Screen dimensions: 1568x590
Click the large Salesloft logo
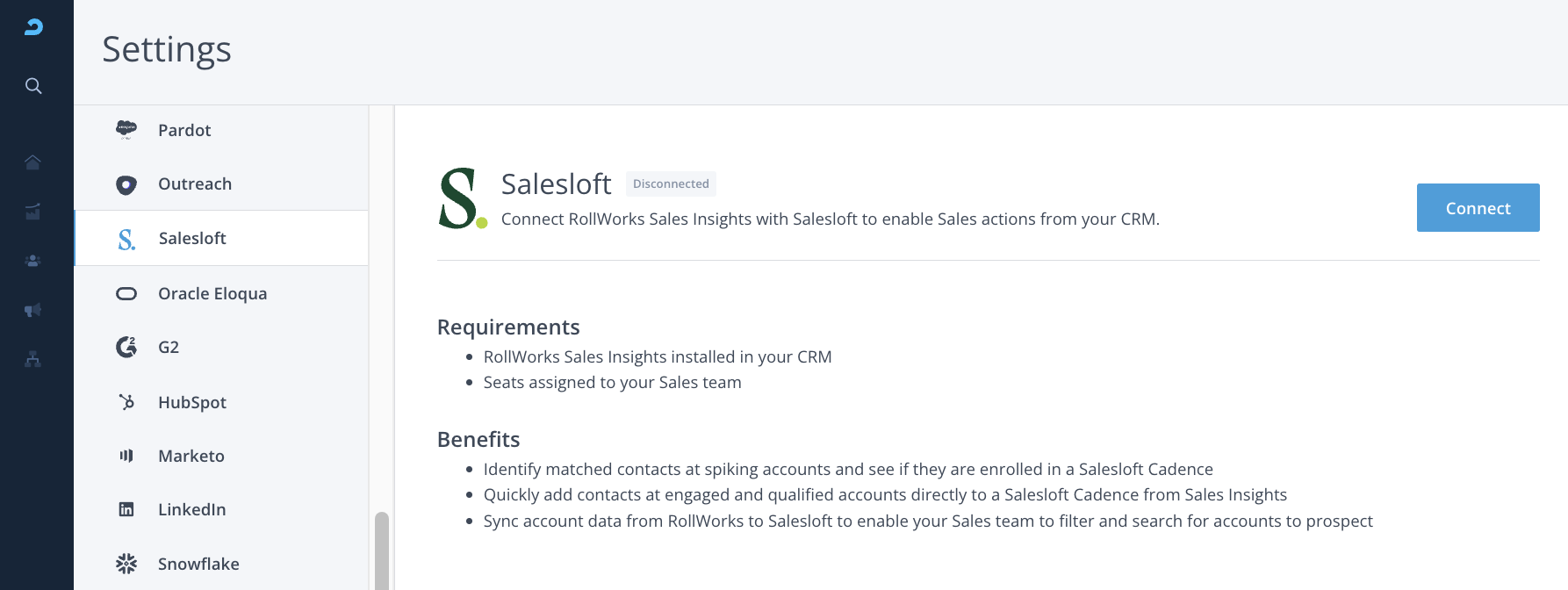[x=462, y=199]
